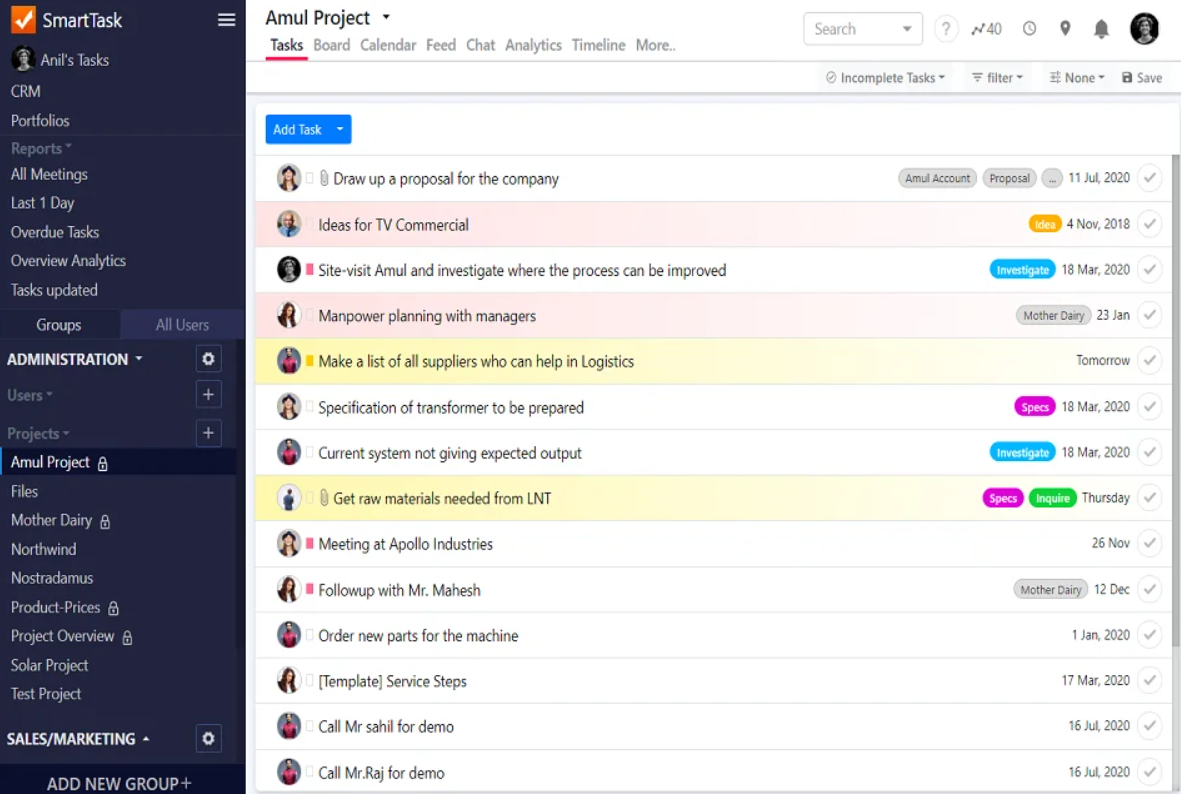Switch to the Board tab

point(331,45)
